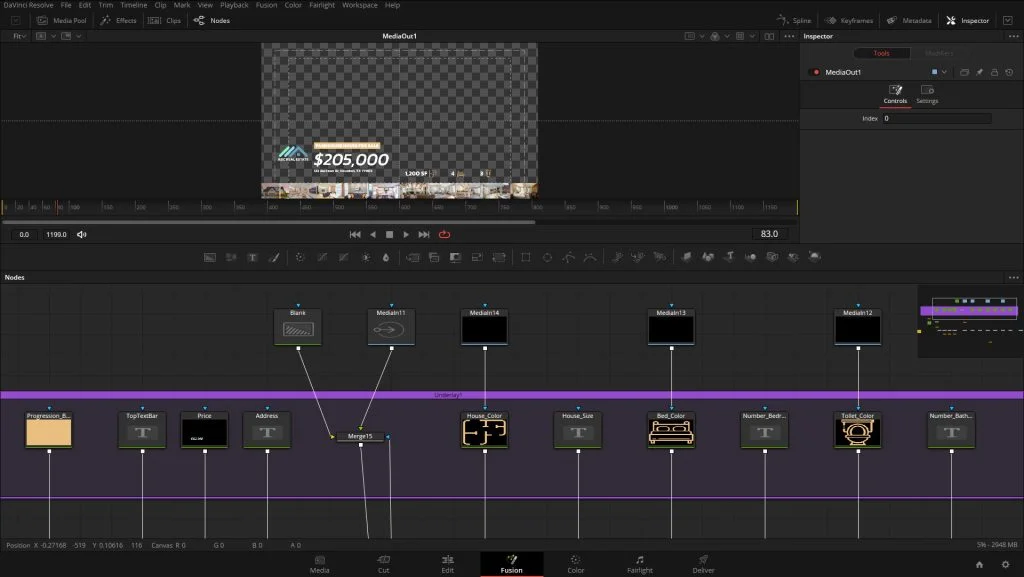Image resolution: width=1024 pixels, height=577 pixels.
Task: Toggle the Nodes panel button
Action: pos(212,20)
